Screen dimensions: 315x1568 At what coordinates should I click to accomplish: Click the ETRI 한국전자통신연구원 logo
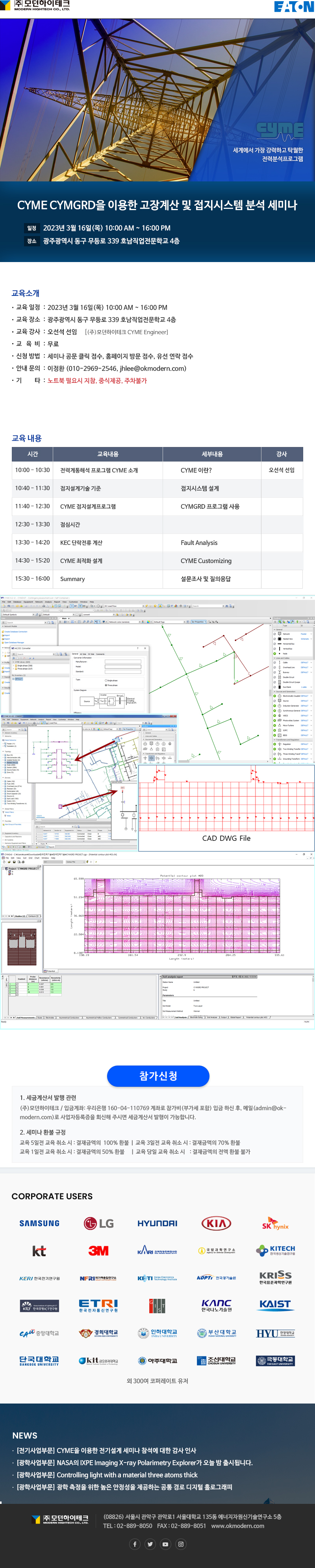98,1306
